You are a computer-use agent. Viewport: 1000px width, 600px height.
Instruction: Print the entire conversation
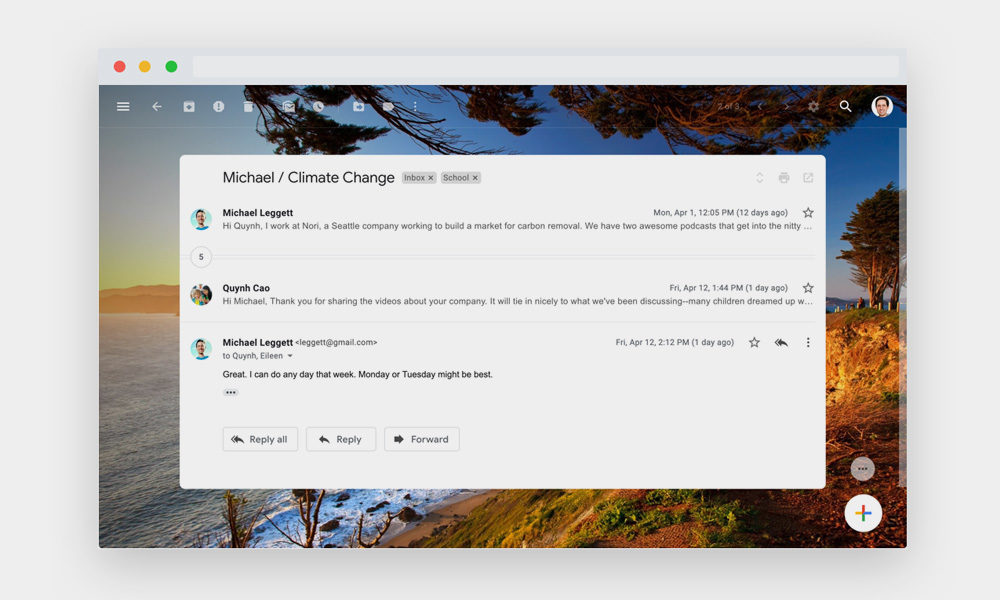click(x=784, y=178)
